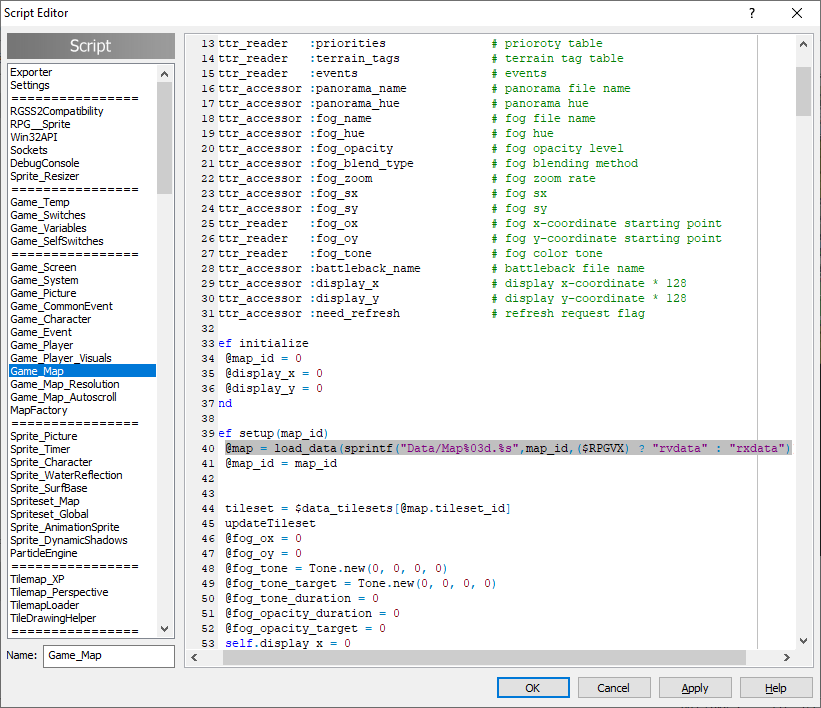Open the Spriteset_Map script
This screenshot has width=821, height=708.
coord(45,501)
